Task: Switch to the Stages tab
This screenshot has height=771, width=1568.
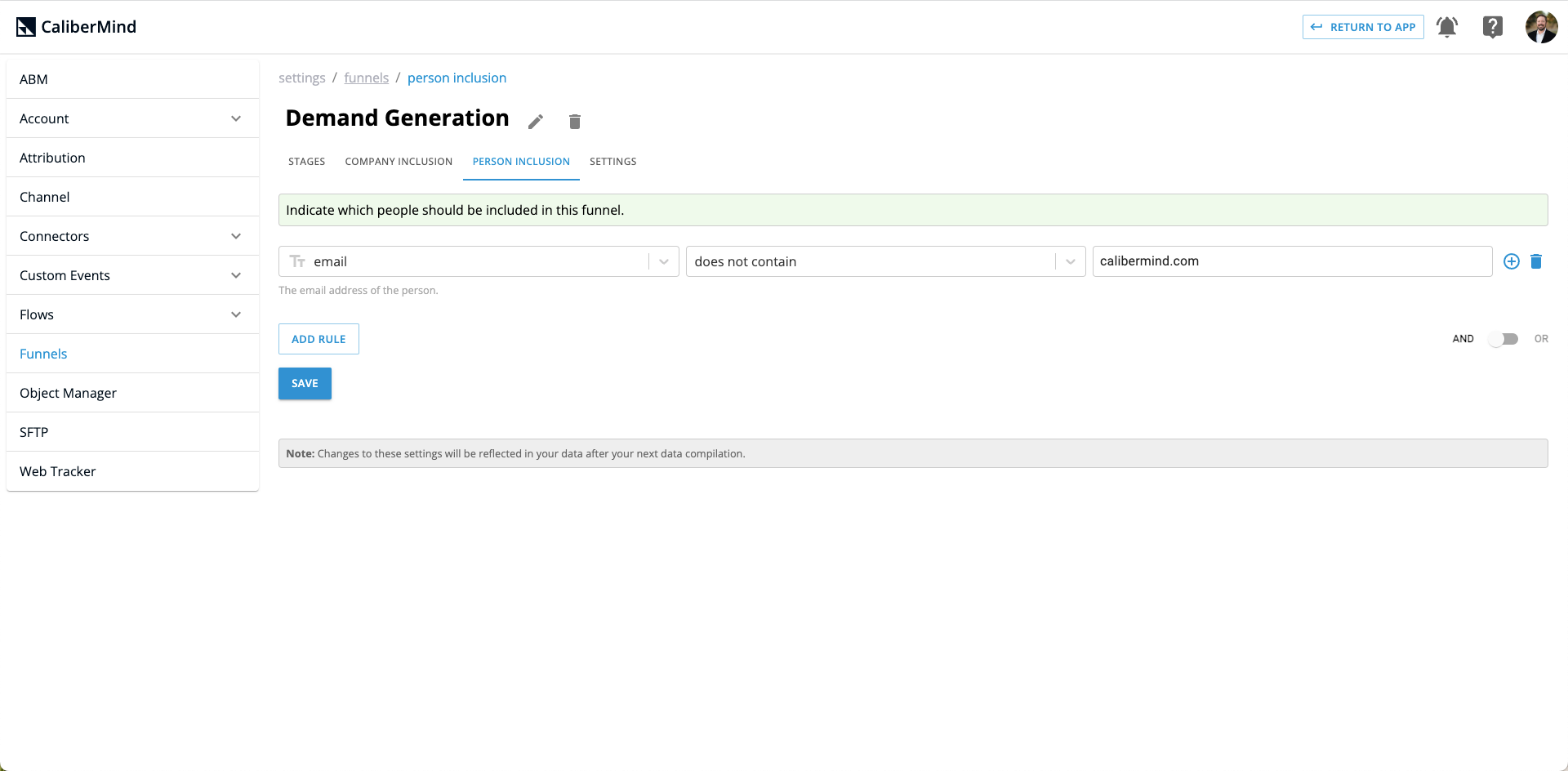Action: pyautogui.click(x=307, y=162)
